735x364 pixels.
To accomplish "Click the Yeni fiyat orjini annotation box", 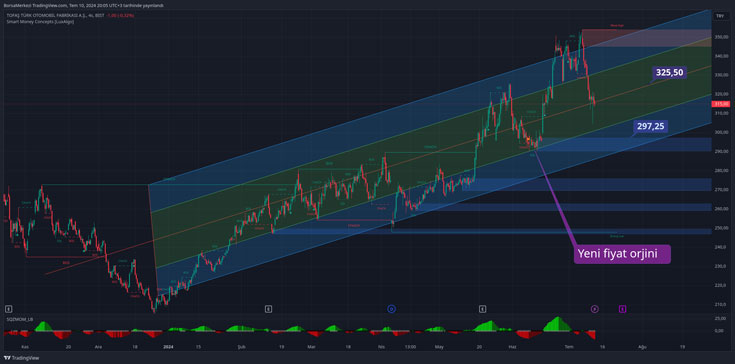I will point(622,254).
